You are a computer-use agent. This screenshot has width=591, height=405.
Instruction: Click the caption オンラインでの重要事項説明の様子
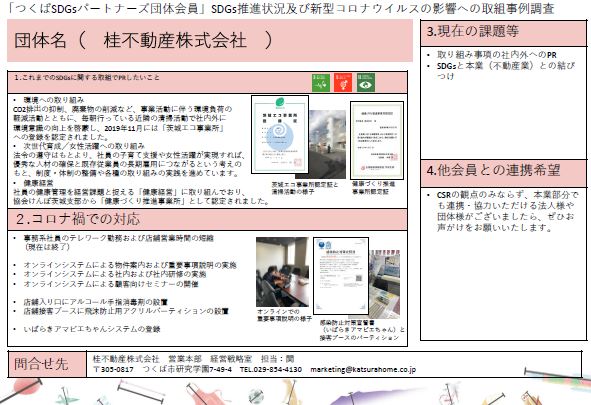click(285, 315)
